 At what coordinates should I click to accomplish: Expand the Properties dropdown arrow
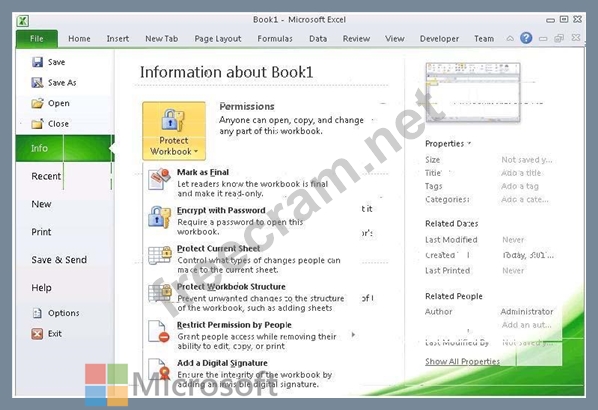coord(469,143)
